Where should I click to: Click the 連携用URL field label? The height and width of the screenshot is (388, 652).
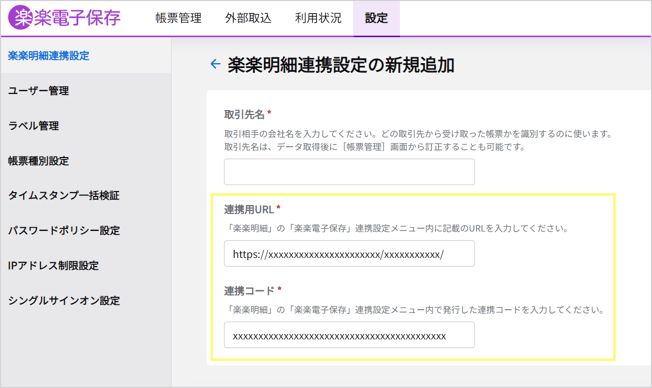[x=249, y=209]
